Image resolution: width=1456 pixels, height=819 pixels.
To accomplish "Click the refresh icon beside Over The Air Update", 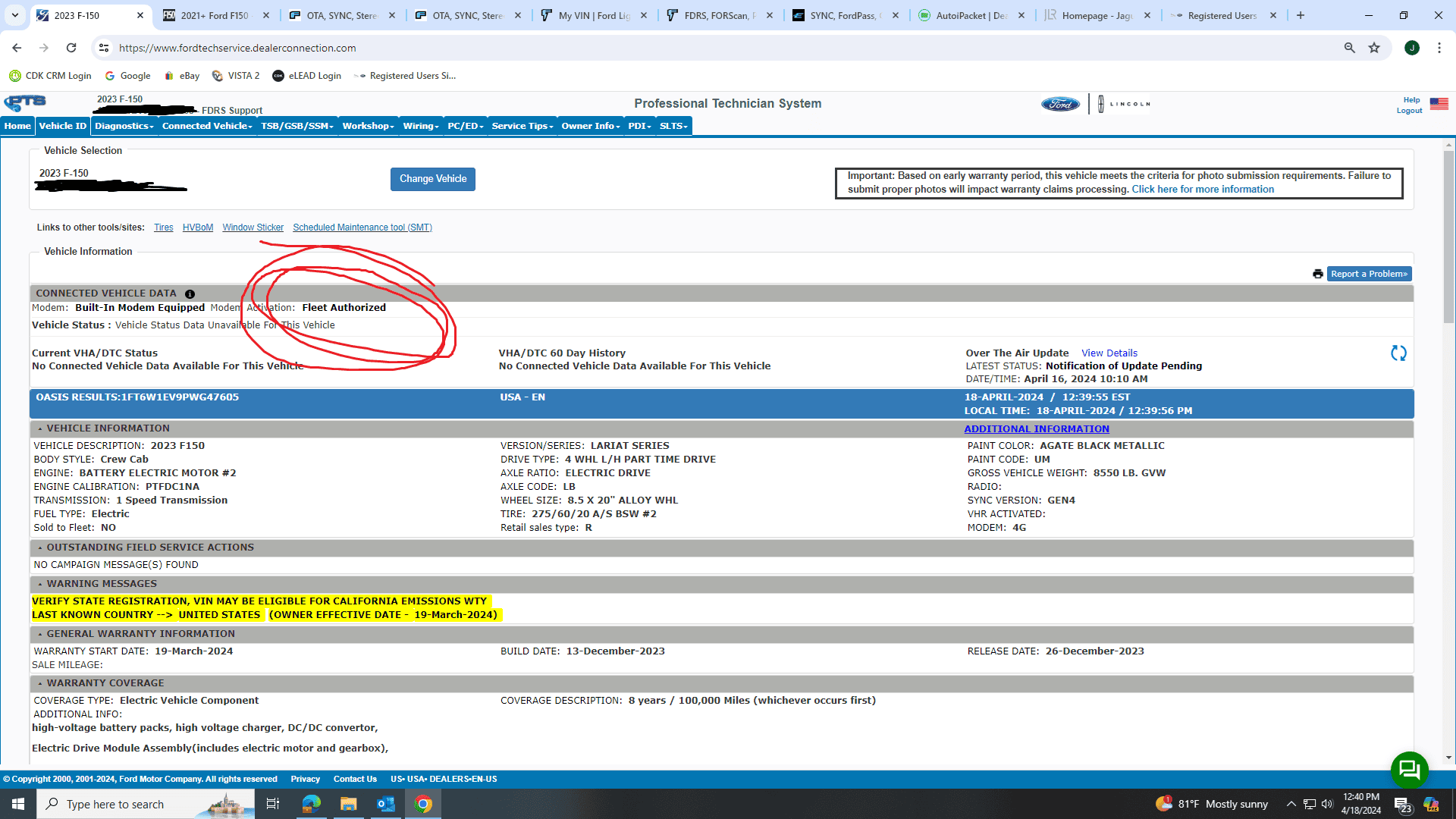I will coord(1398,353).
